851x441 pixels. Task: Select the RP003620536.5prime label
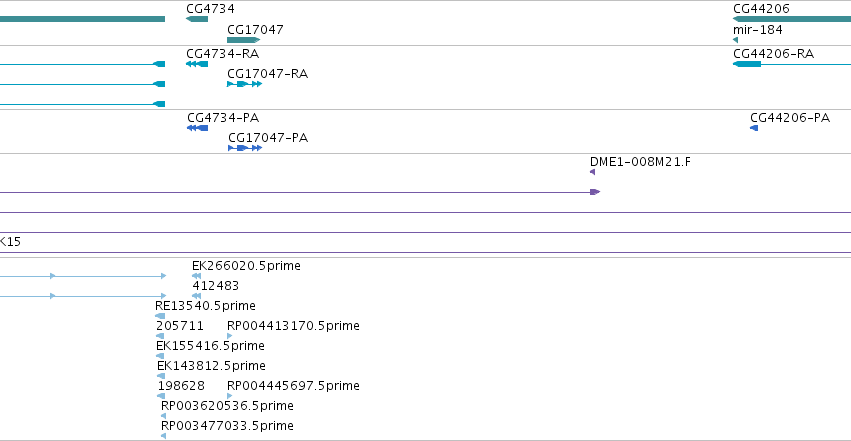[x=227, y=406]
